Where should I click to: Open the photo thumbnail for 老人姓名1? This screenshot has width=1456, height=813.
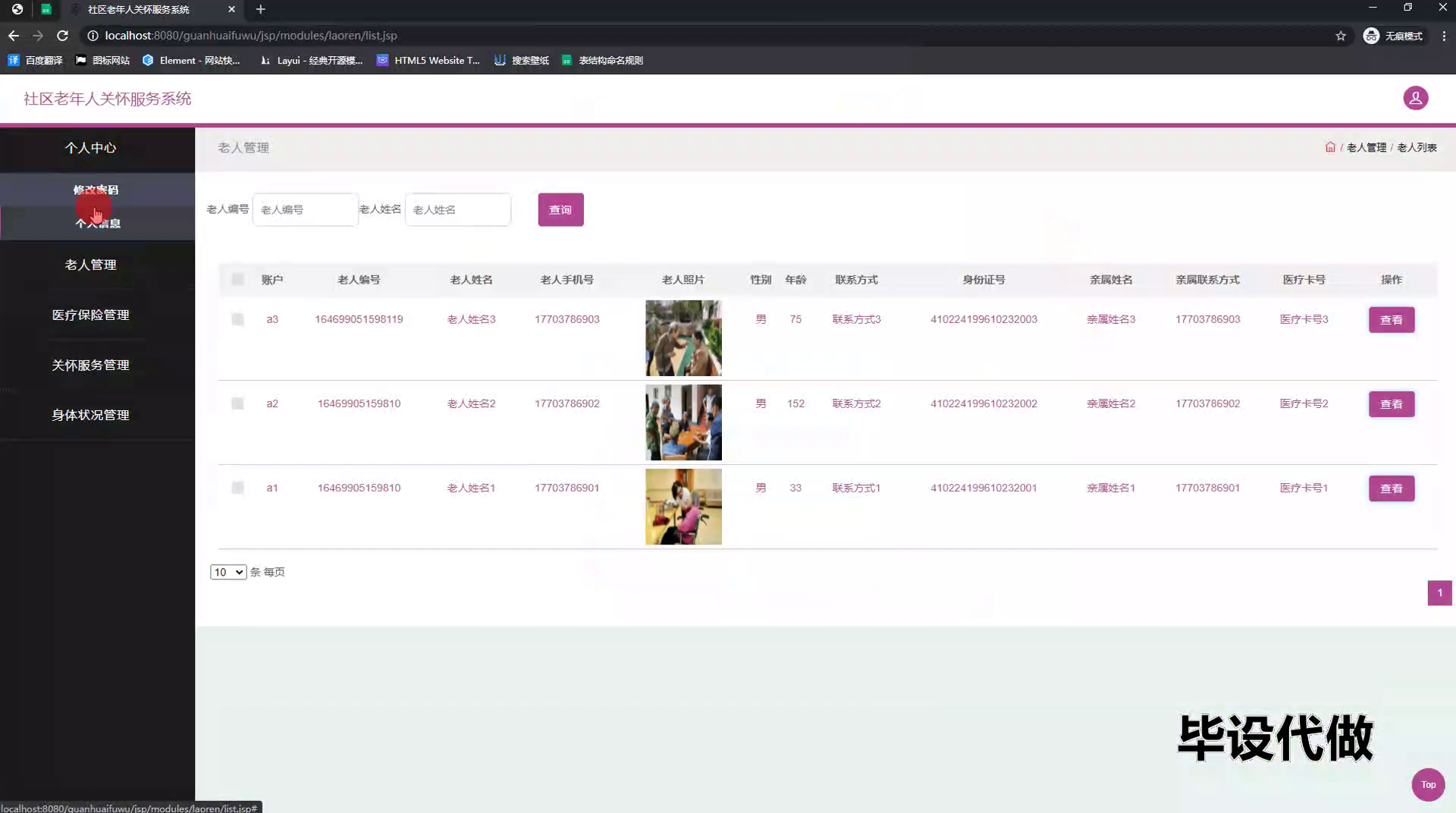pos(683,507)
